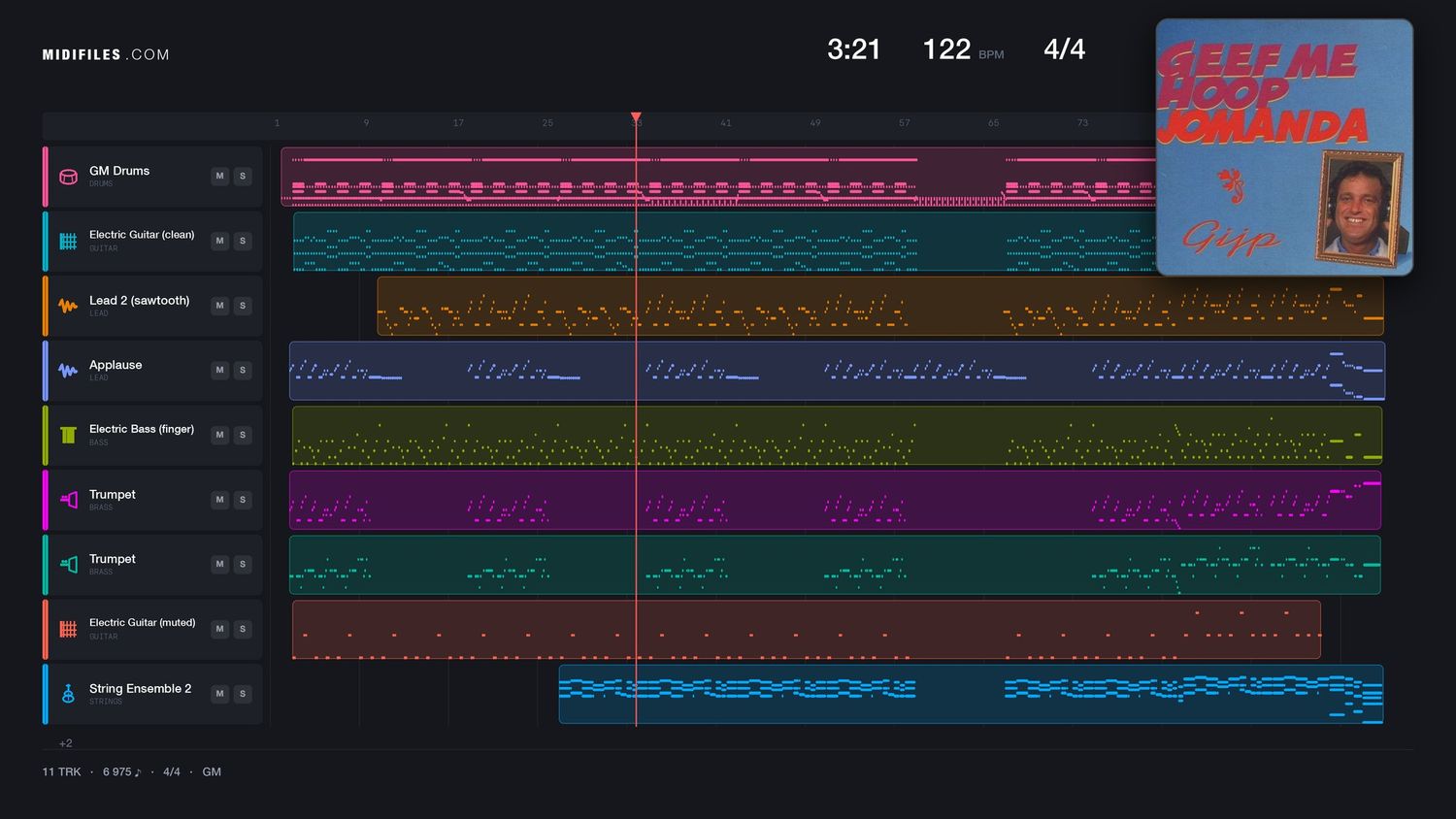The width and height of the screenshot is (1456, 819).
Task: Click the 6 975 note count in the status bar
Action: [122, 772]
